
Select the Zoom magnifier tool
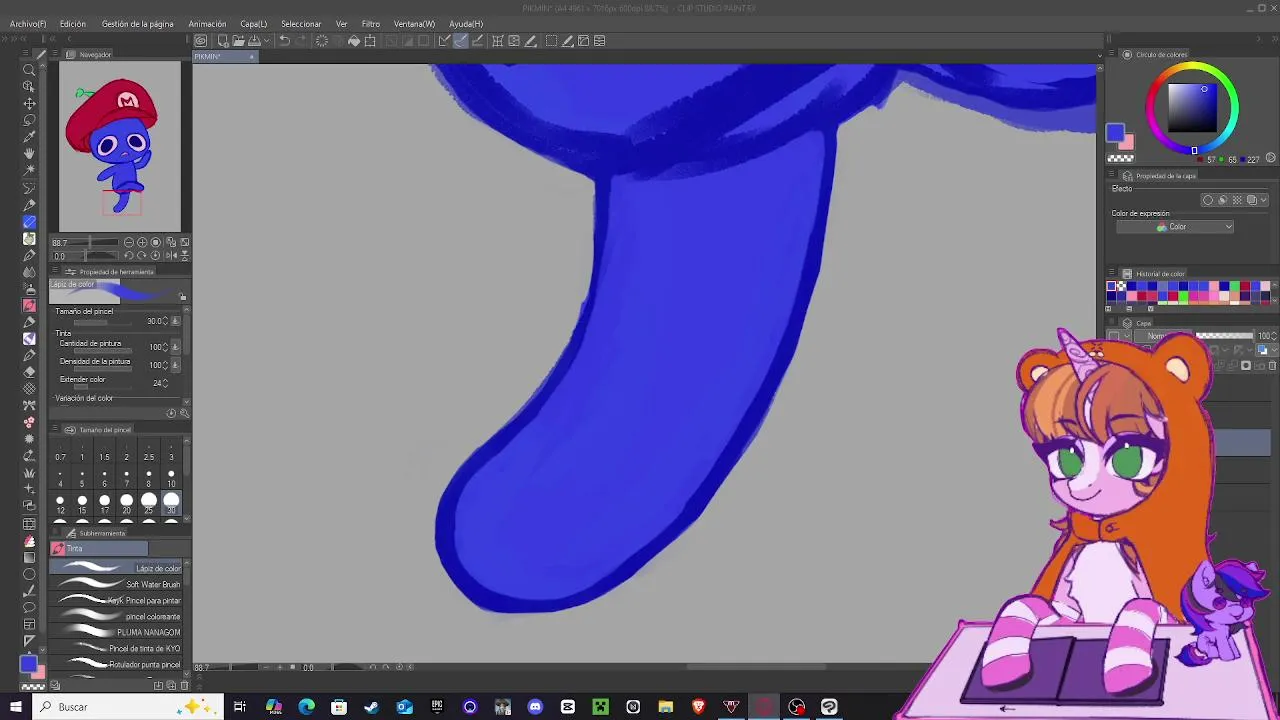coord(29,69)
